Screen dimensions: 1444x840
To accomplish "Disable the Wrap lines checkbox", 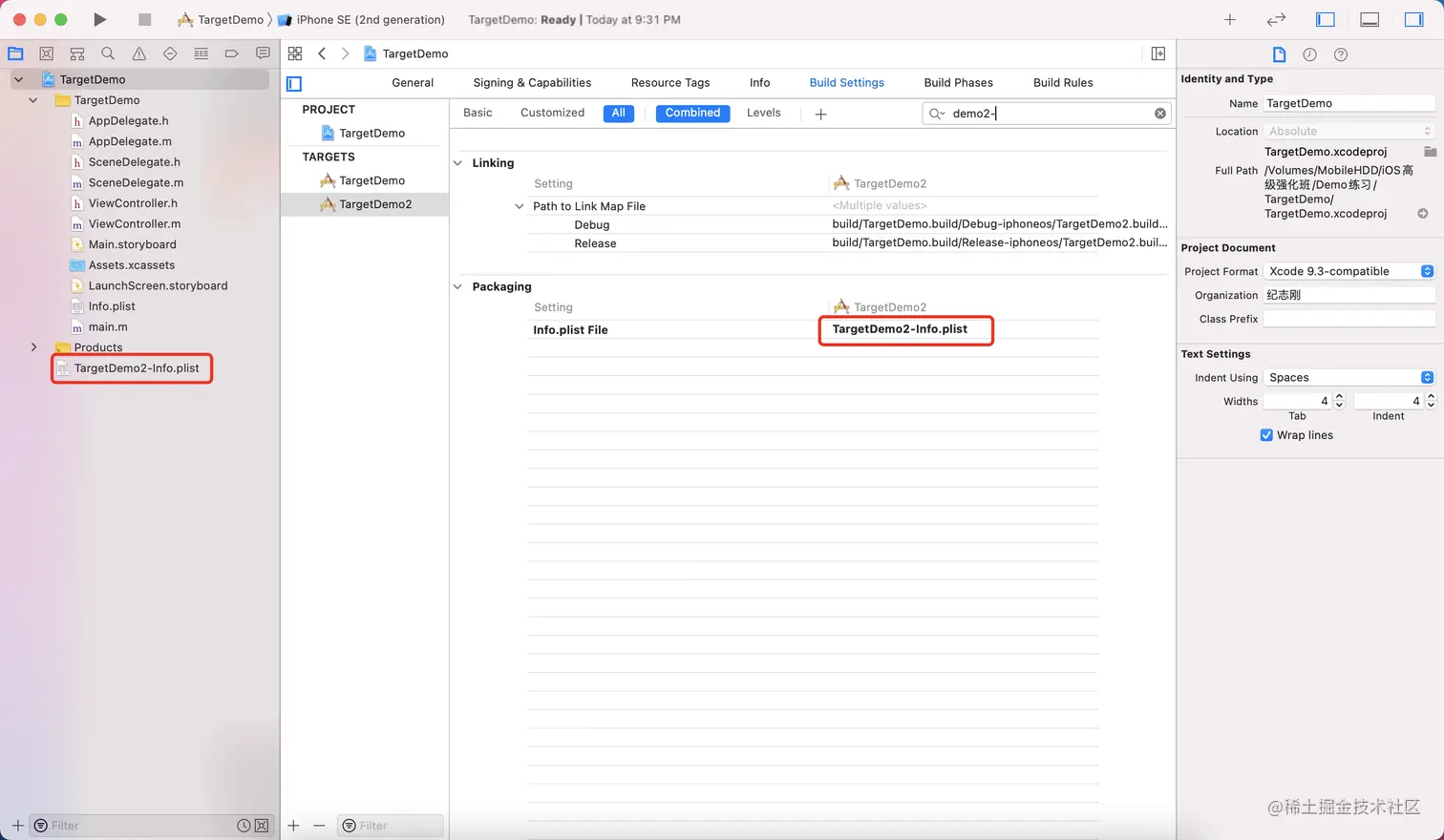I will pos(1266,435).
